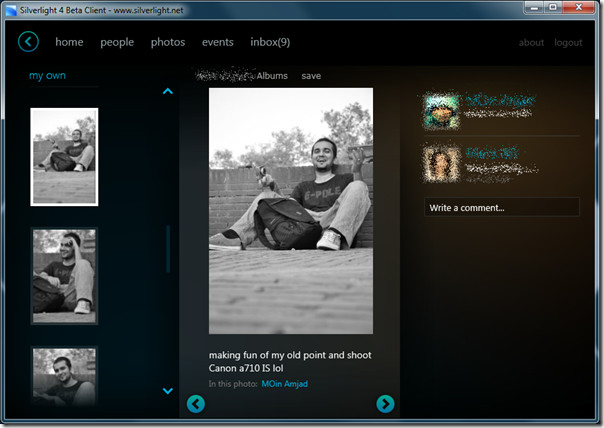Go to the previous photo with the left arrow

[196, 404]
